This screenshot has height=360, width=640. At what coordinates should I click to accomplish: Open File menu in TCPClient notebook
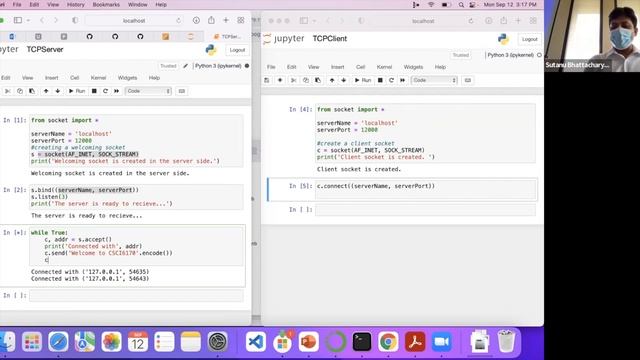pos(271,67)
